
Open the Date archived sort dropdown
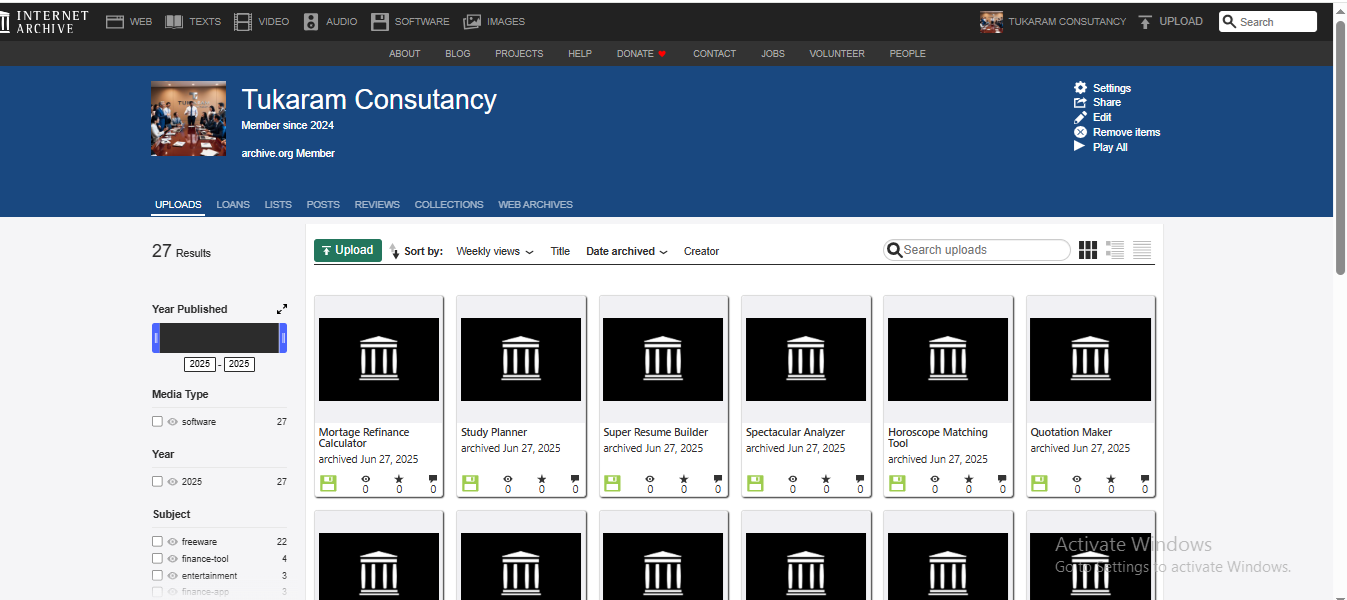[626, 251]
